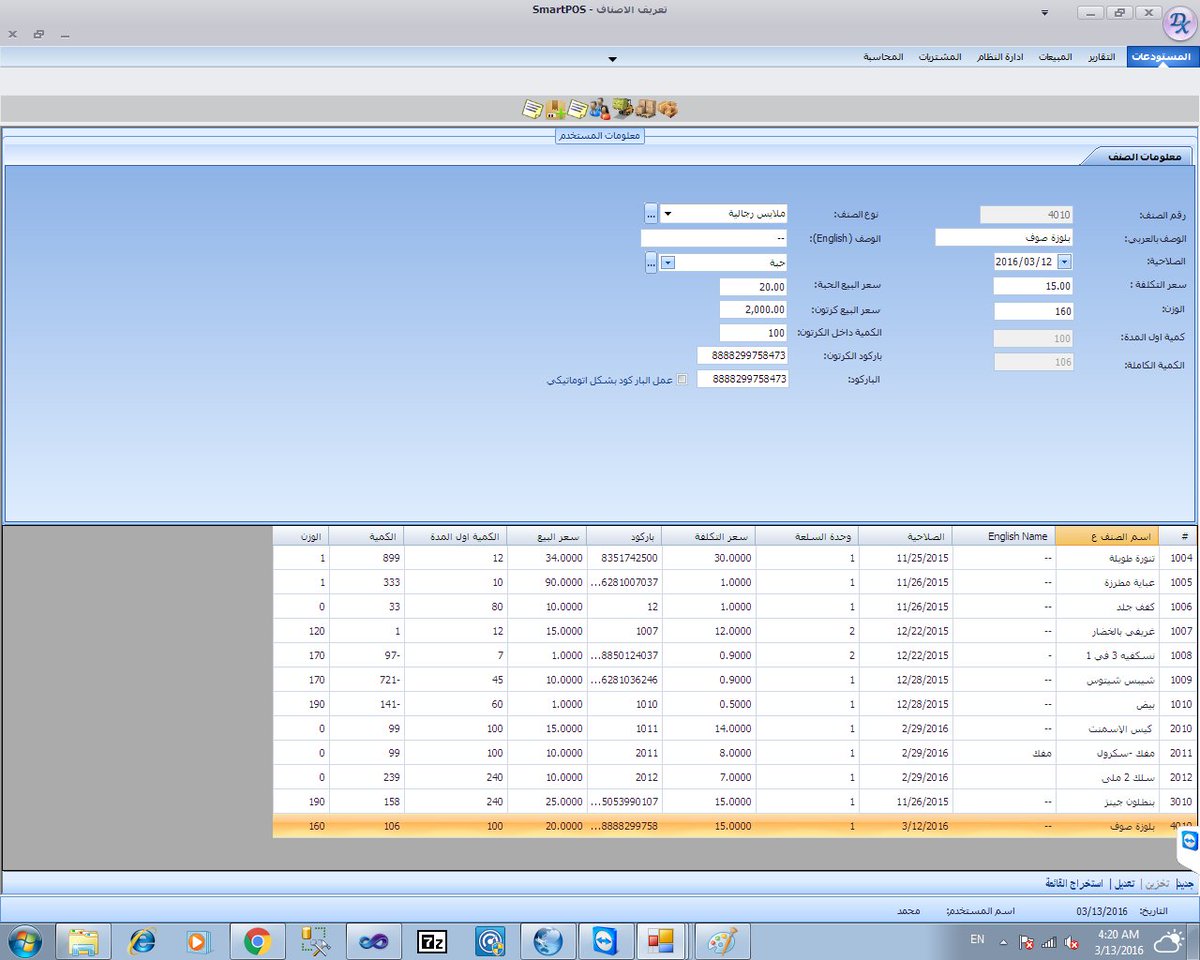1200x960 pixels.
Task: Click the unit sale price field 20.00
Action: pyautogui.click(x=753, y=287)
